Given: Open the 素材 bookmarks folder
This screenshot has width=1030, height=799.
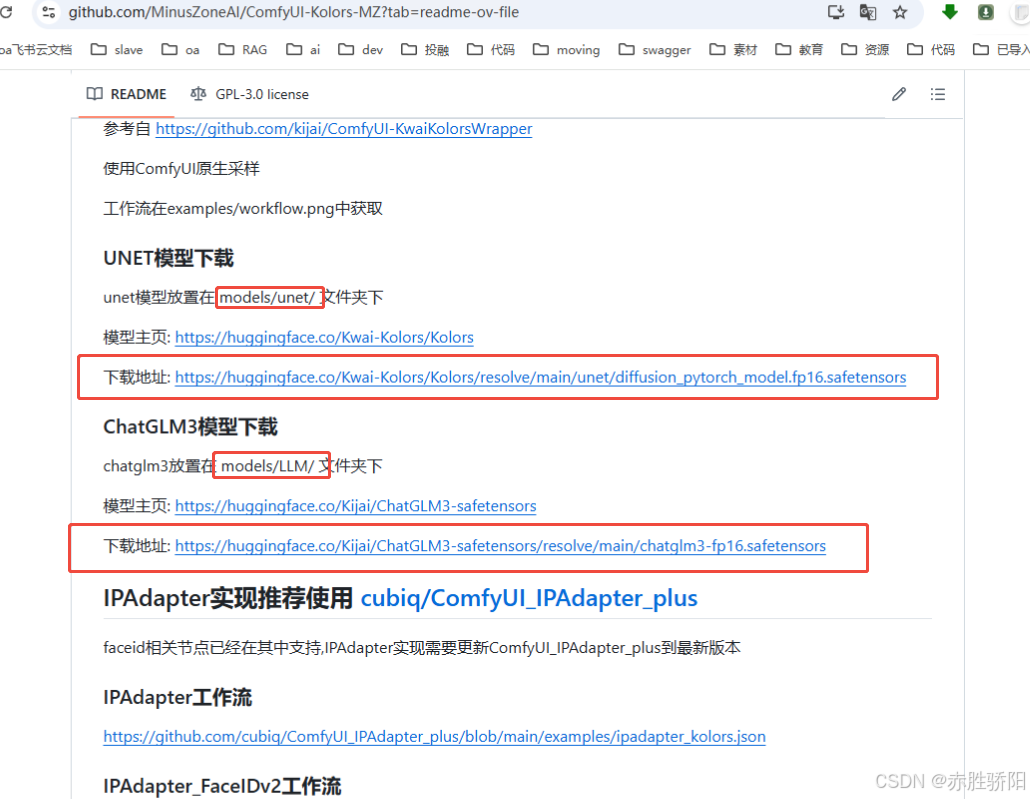Looking at the screenshot, I should click(x=733, y=50).
